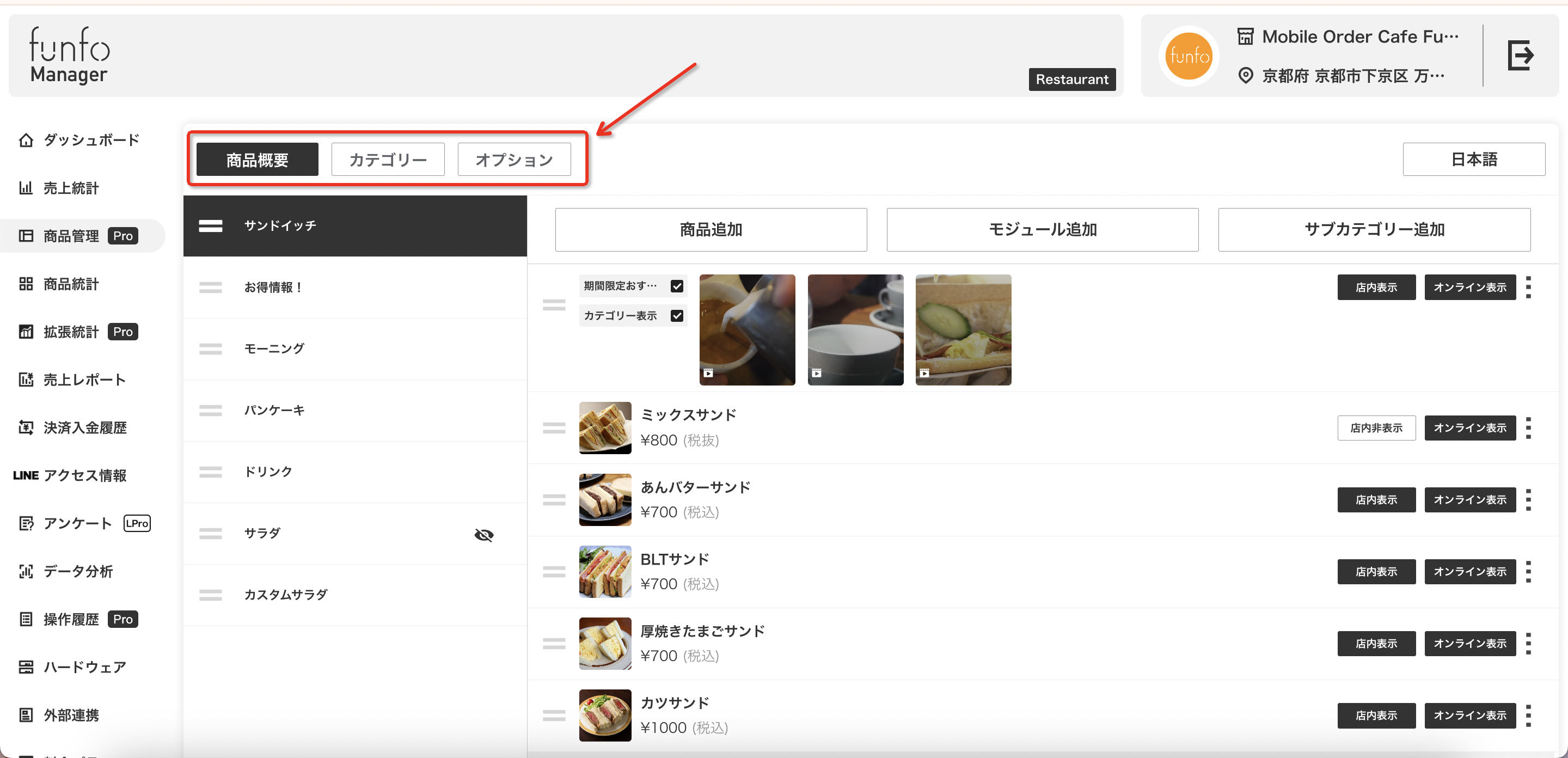This screenshot has height=758, width=1568.
Task: Toggle オンライン表示 for カツサンド
Action: [x=1470, y=716]
